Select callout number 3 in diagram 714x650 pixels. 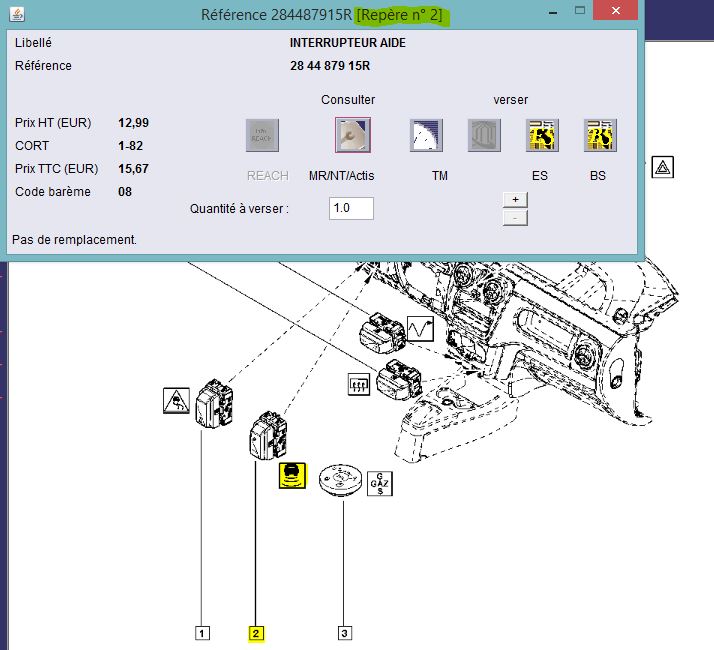tap(345, 633)
